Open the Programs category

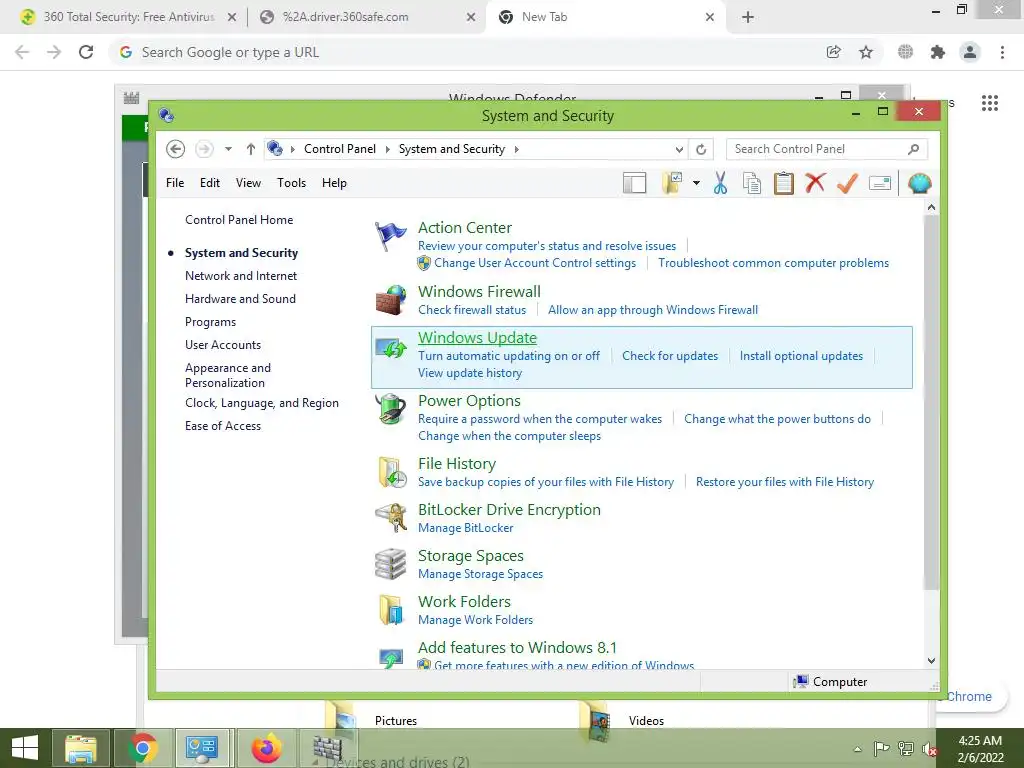click(210, 322)
